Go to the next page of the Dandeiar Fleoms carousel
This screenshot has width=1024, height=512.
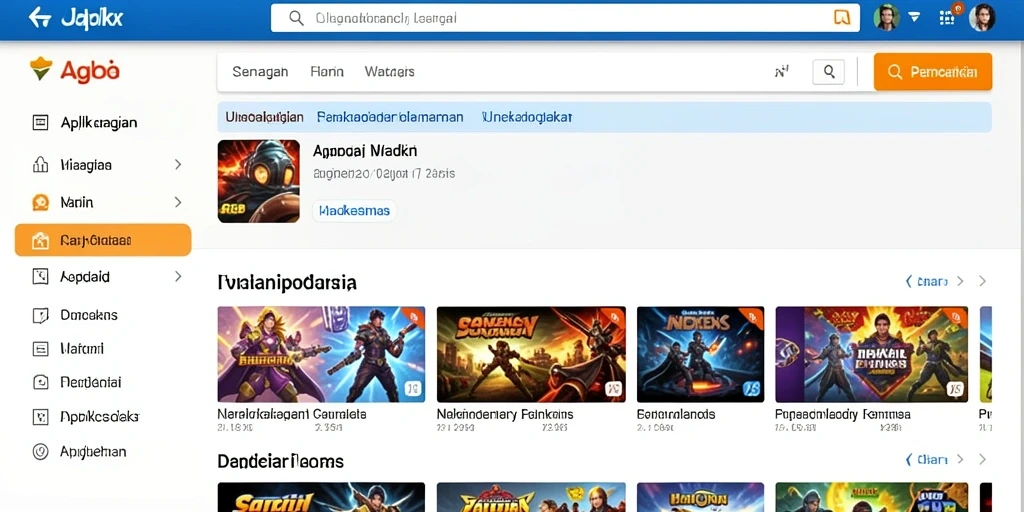[982, 460]
